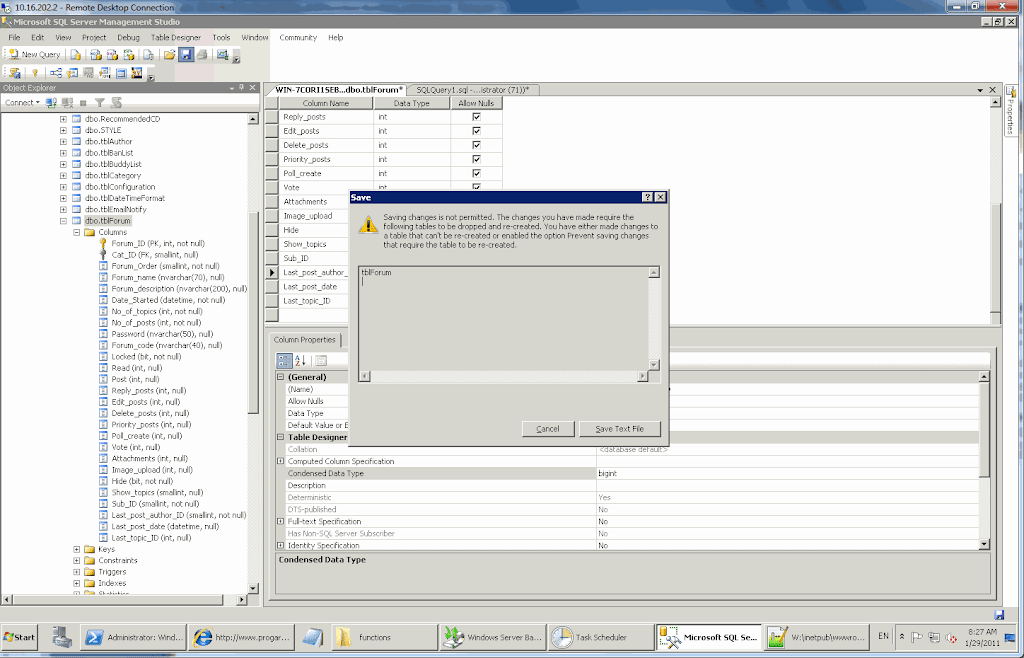This screenshot has width=1024, height=658.
Task: Click the Save icon in the toolbar
Action: coord(185,54)
